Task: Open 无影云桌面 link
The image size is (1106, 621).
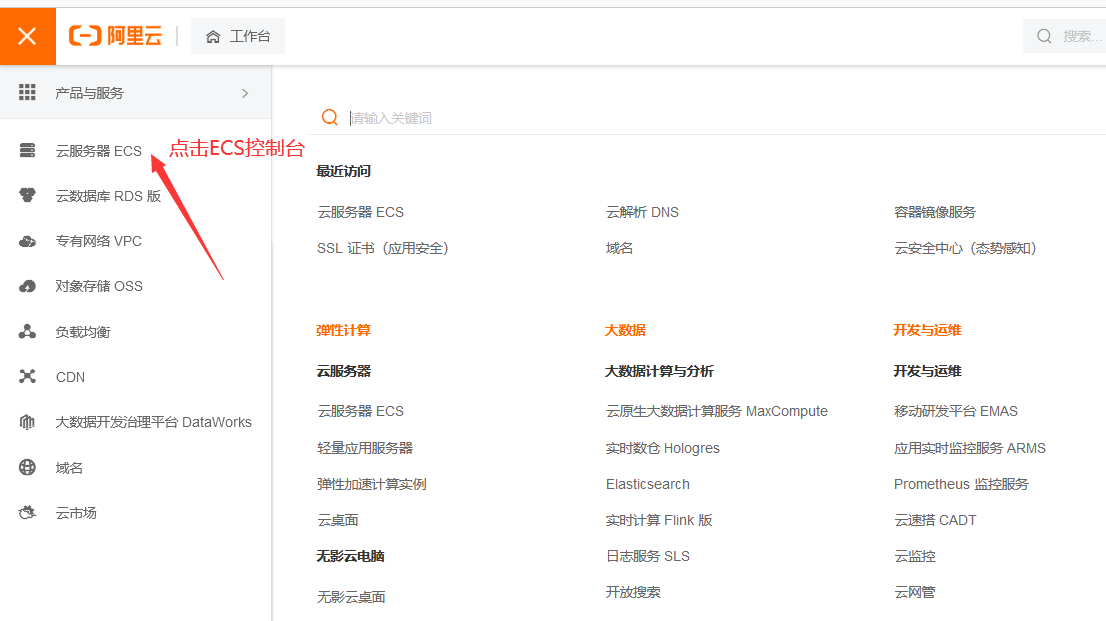Action: 351,597
